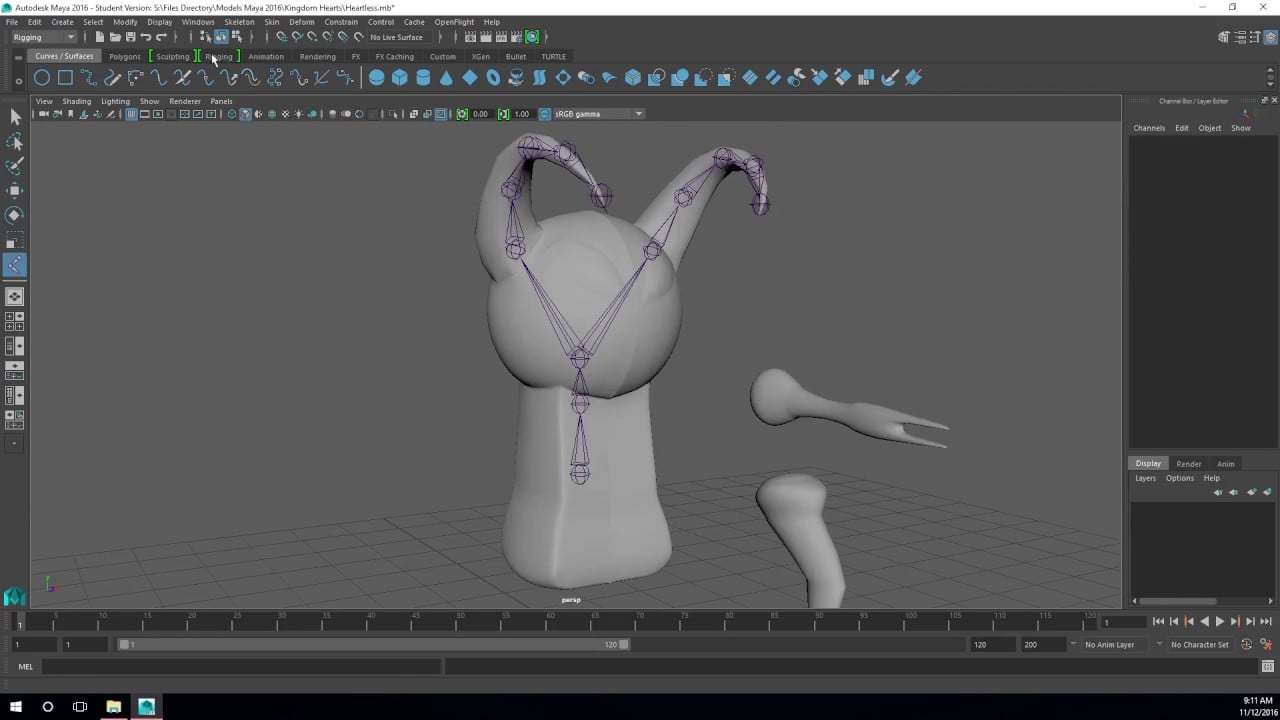Create a NURBS cone from shelf
This screenshot has height=720, width=1280.
(x=446, y=77)
